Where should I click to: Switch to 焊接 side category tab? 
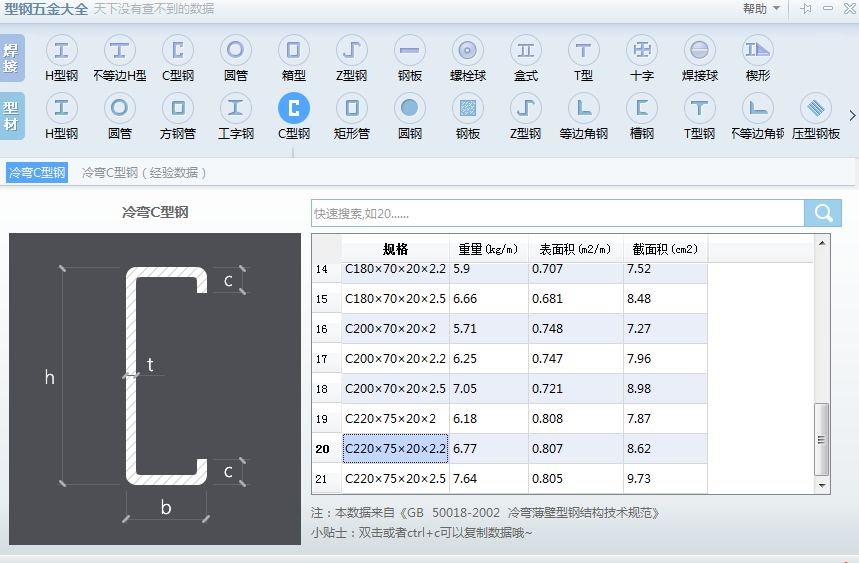point(12,58)
